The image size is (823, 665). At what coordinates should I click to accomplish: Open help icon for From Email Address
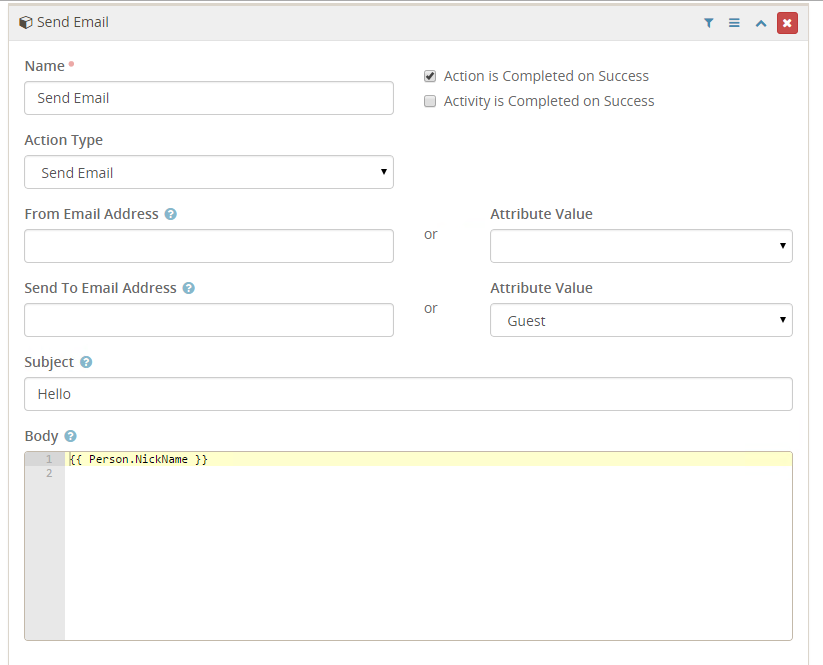click(171, 214)
